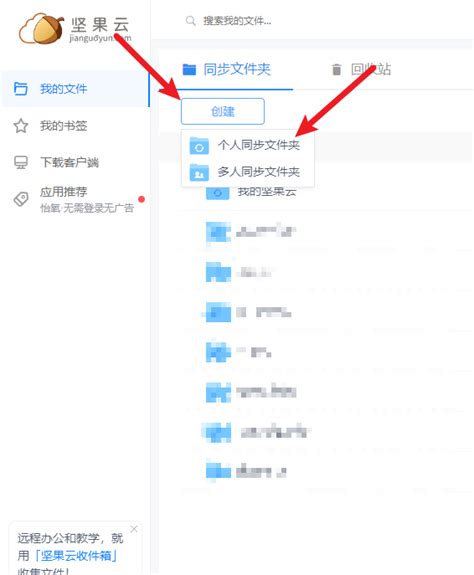This screenshot has width=474, height=575.
Task: Click the search magnifier icon
Action: click(190, 21)
